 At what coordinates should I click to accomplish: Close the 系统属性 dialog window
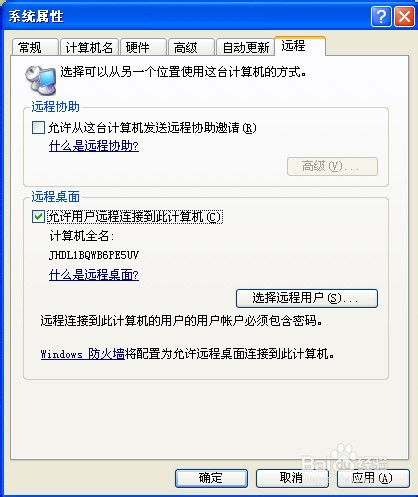404,16
